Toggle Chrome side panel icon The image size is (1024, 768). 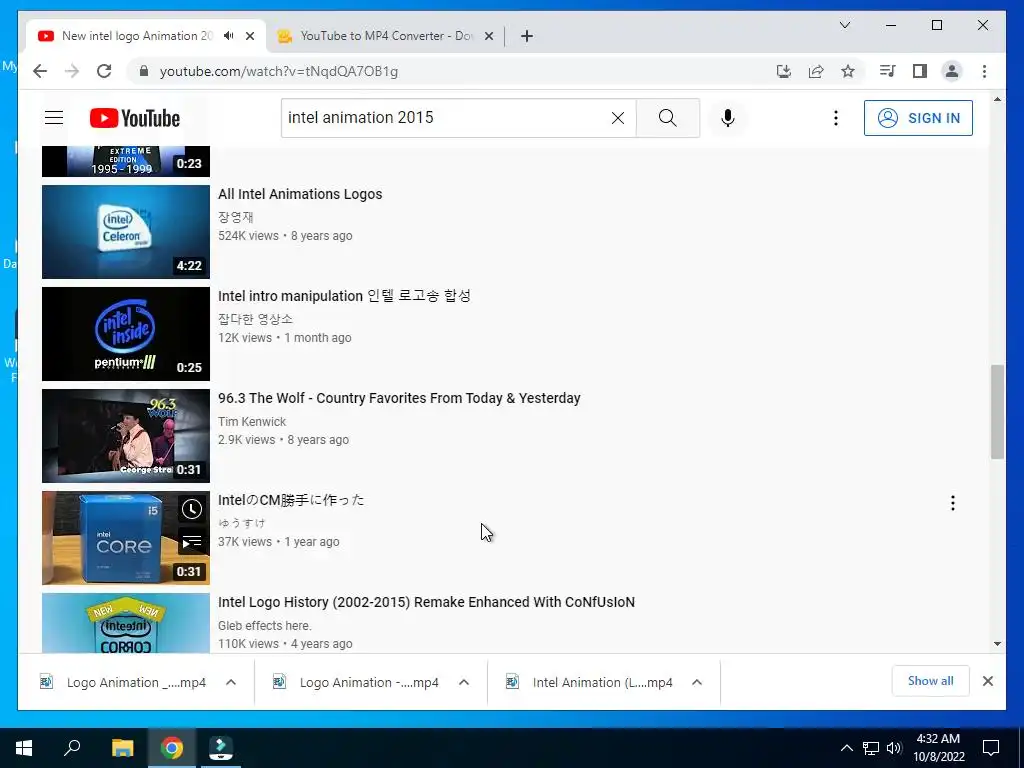point(920,71)
